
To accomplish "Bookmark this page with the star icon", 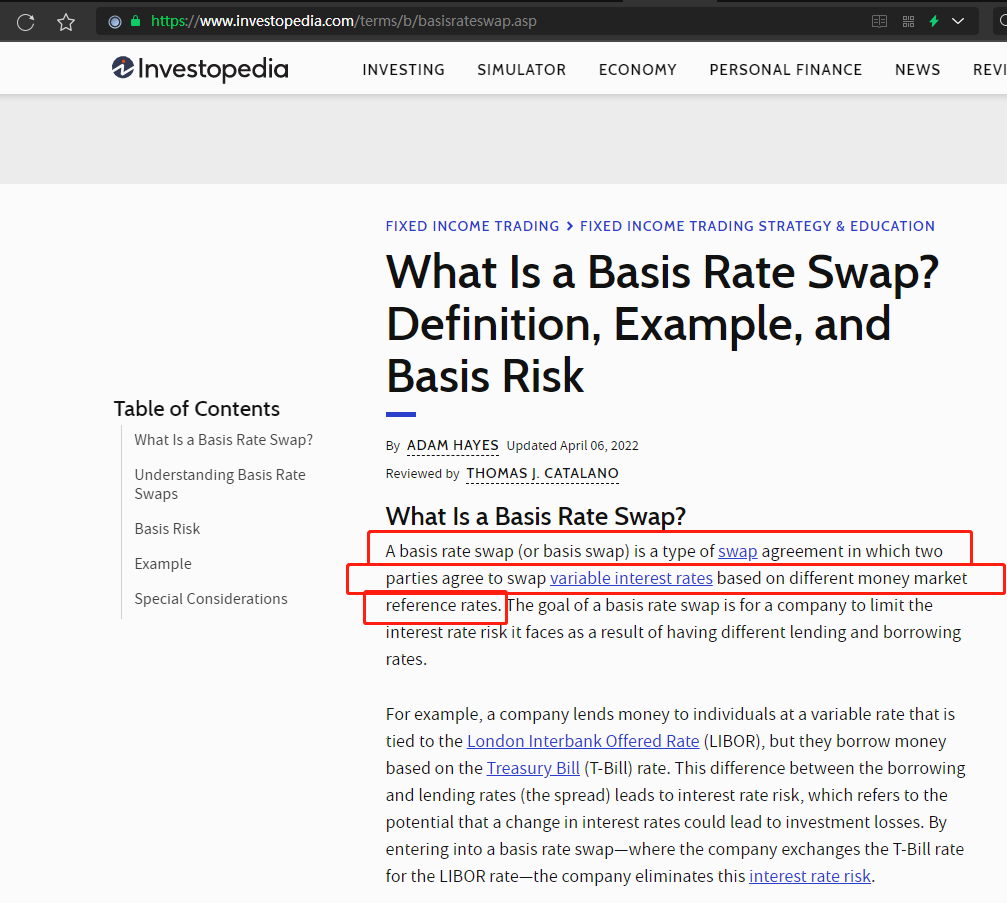I will point(66,22).
